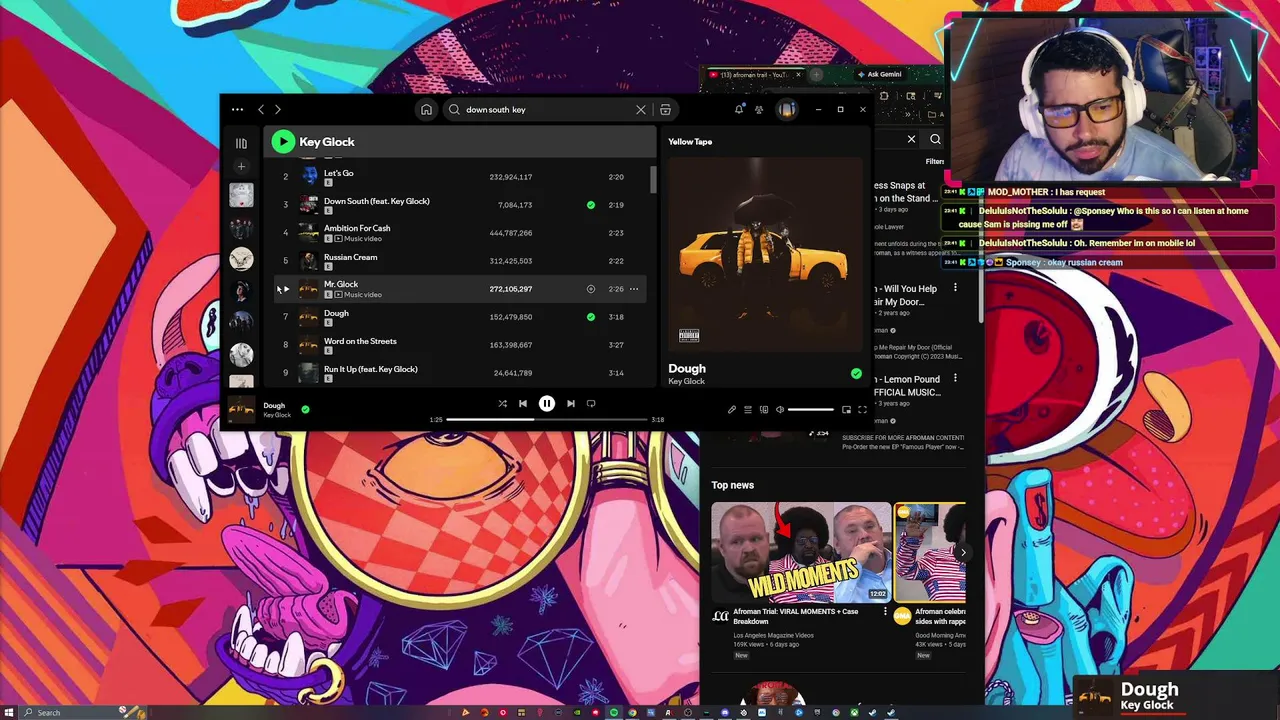1280x720 pixels.
Task: Pause the current song Dough
Action: [547, 404]
